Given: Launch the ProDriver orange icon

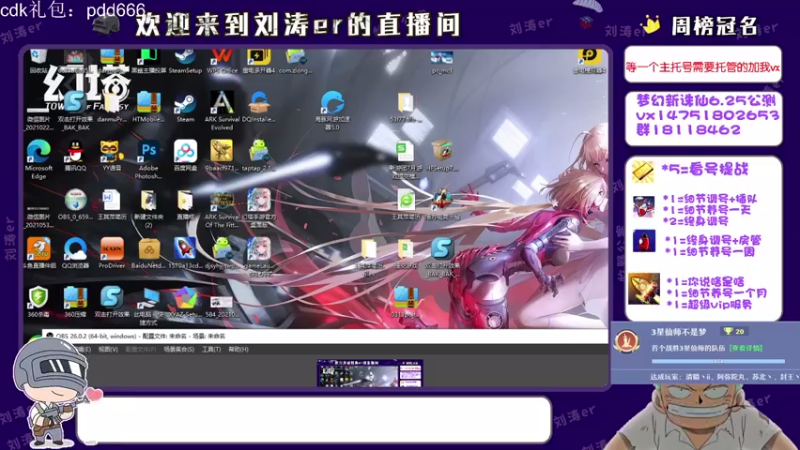Looking at the screenshot, I should pyautogui.click(x=112, y=253).
